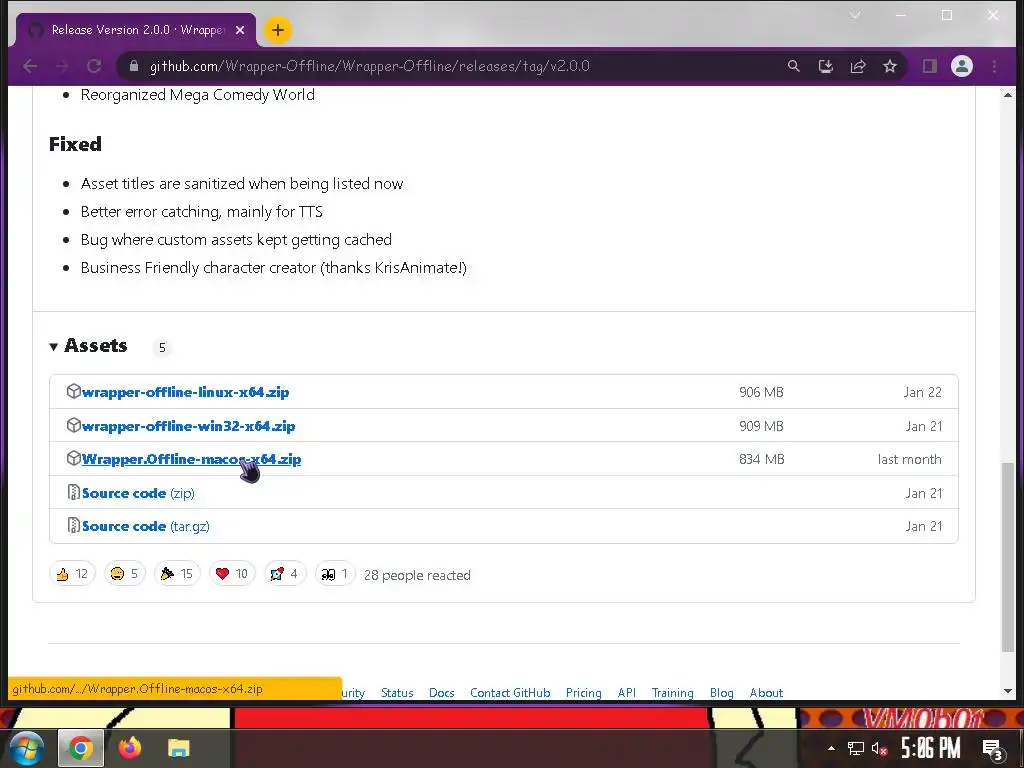The image size is (1024, 768).
Task: Open the Windows Start button
Action: point(26,748)
